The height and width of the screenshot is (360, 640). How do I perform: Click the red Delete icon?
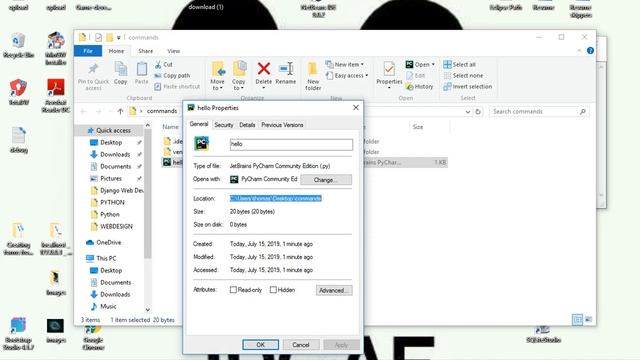point(264,69)
